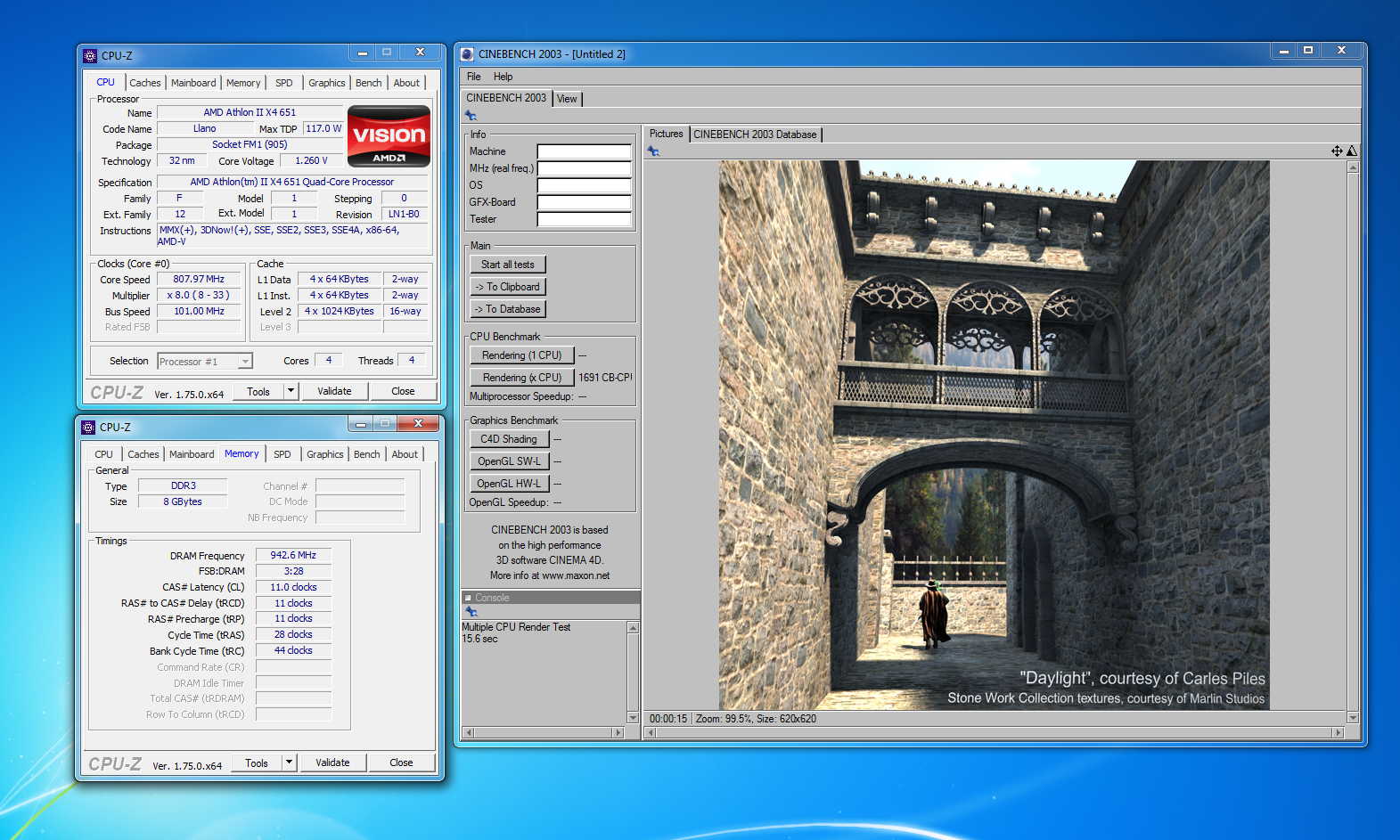The height and width of the screenshot is (840, 1400).
Task: Click the Console horizontal scroll-right arrow
Action: [x=618, y=733]
